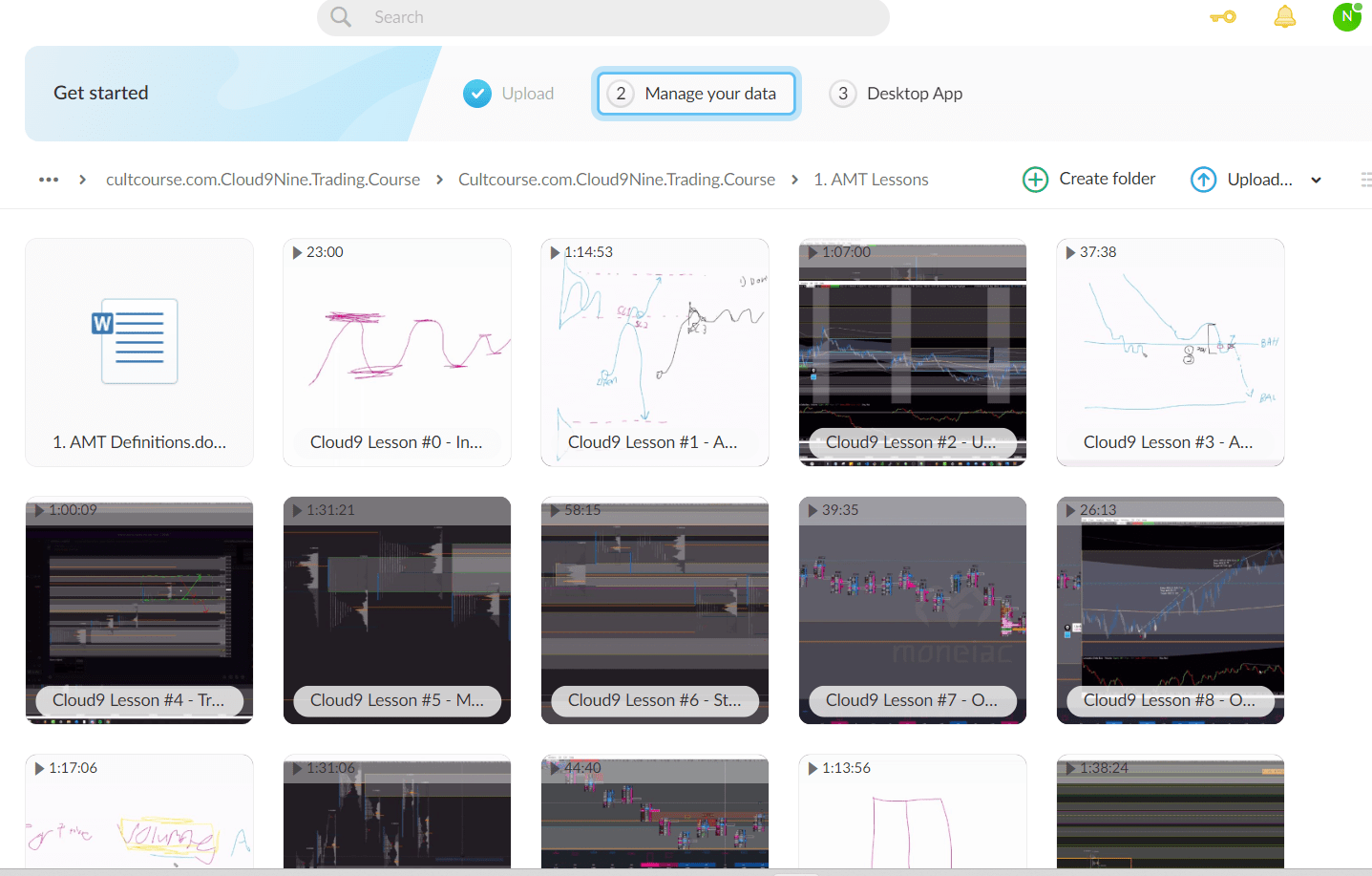Click the Create folder plus icon
Image resolution: width=1372 pixels, height=876 pixels.
pos(1035,180)
